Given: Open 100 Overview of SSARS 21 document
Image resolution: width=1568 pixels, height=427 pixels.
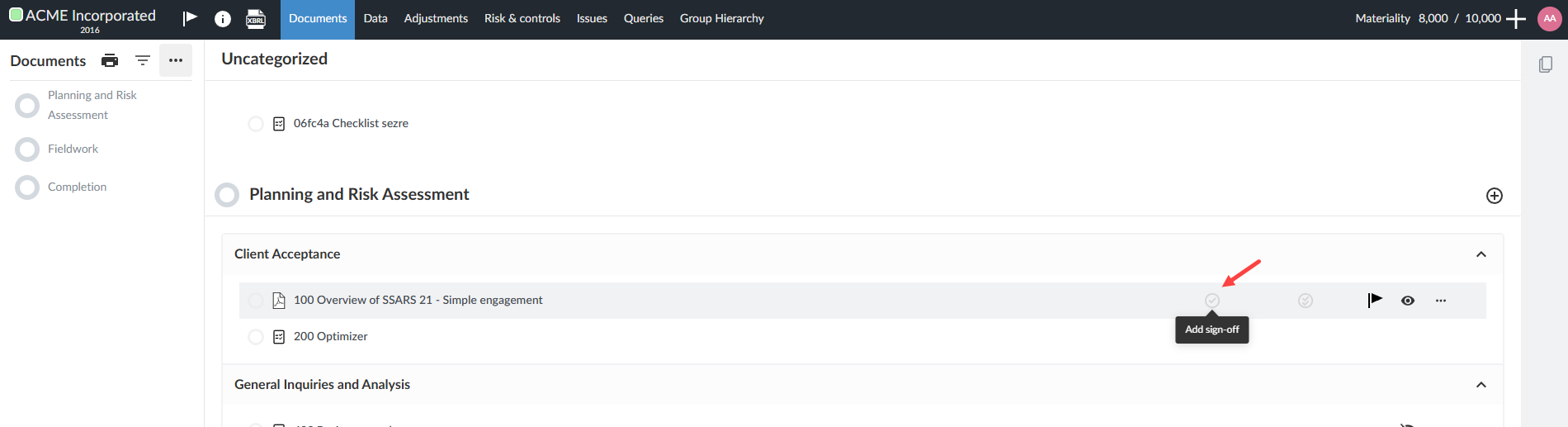Looking at the screenshot, I should tap(418, 300).
